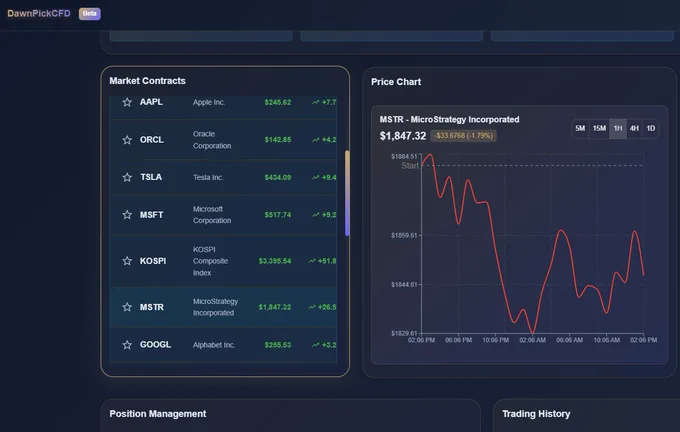
Task: Click the Market Contracts heading
Action: point(147,81)
